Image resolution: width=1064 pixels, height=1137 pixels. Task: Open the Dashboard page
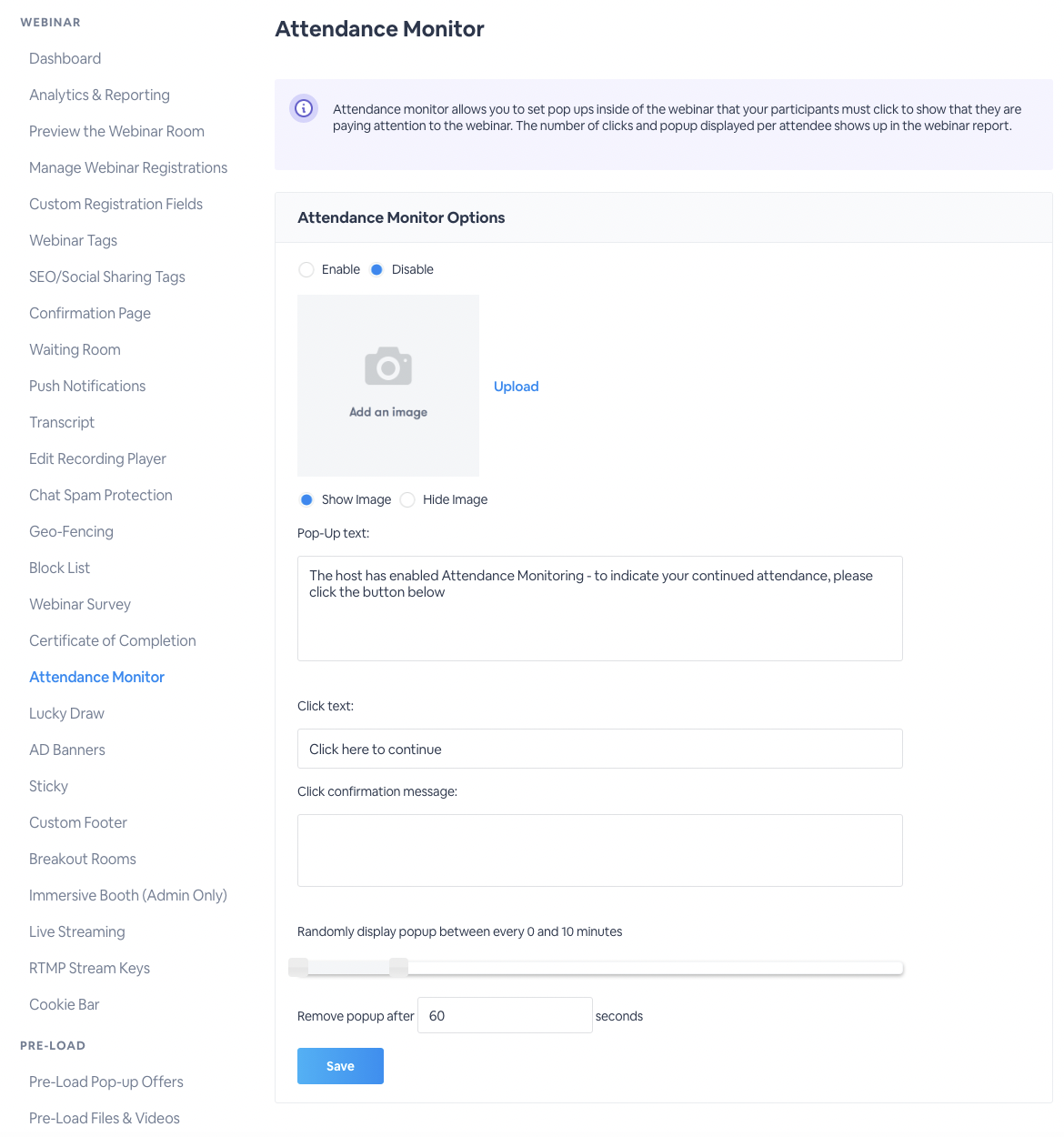click(x=65, y=58)
